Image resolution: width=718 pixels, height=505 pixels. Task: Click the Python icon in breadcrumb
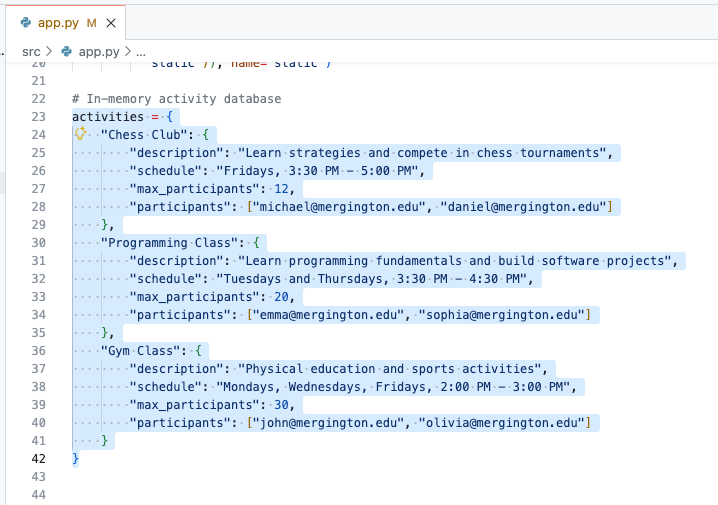(x=67, y=52)
